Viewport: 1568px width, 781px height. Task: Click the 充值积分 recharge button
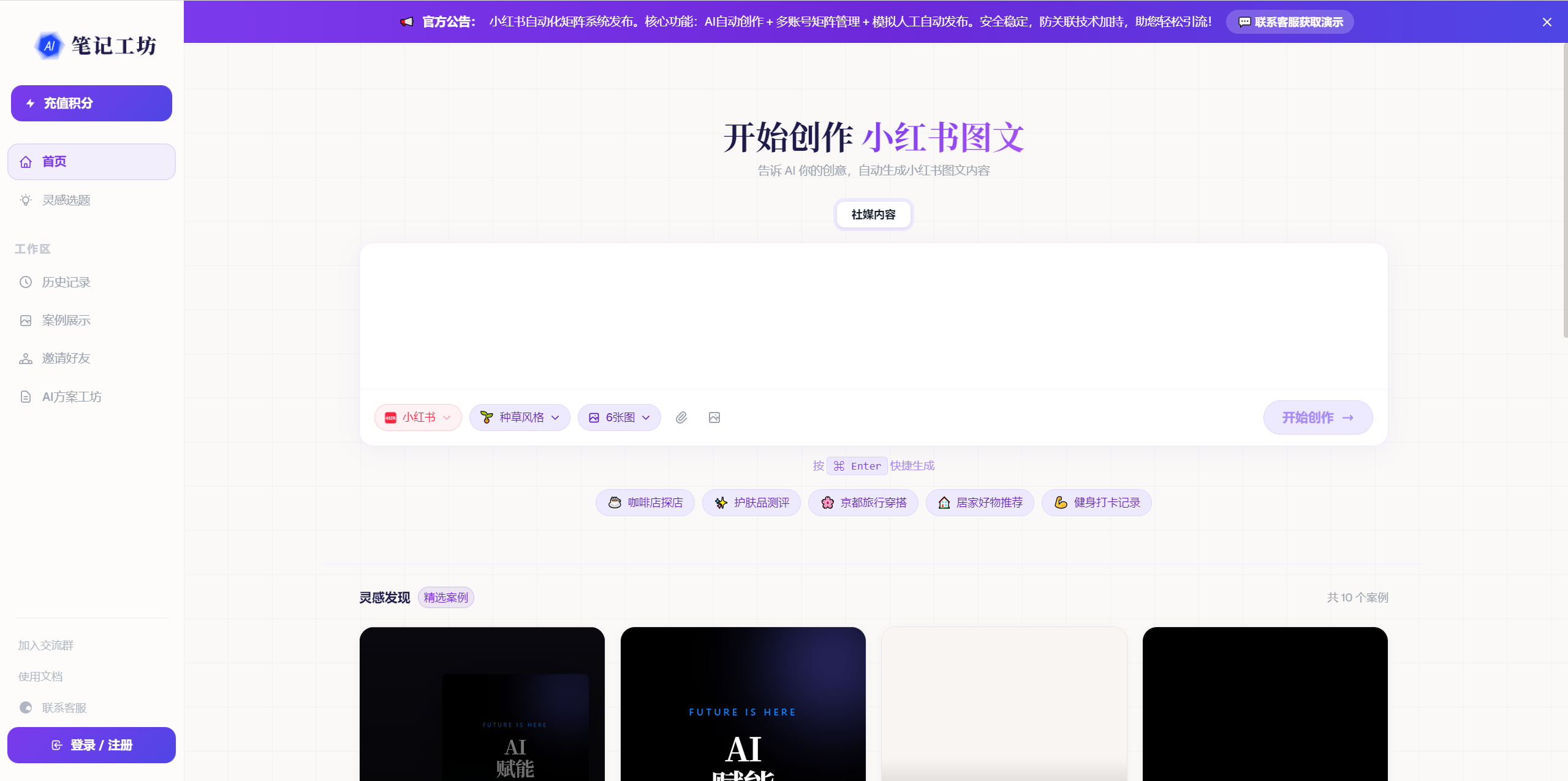coord(91,104)
